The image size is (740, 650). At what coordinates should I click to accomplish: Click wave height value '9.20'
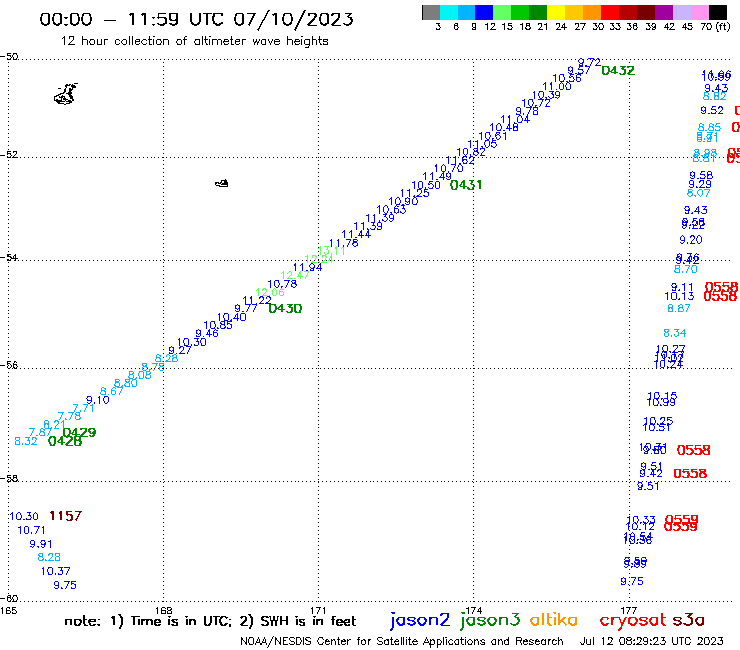point(691,240)
